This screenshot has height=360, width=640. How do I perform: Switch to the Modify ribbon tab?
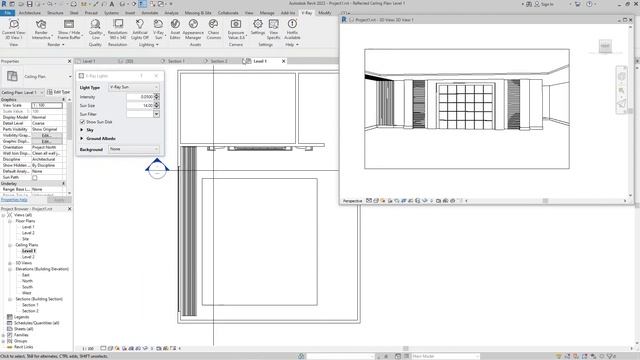pos(324,13)
